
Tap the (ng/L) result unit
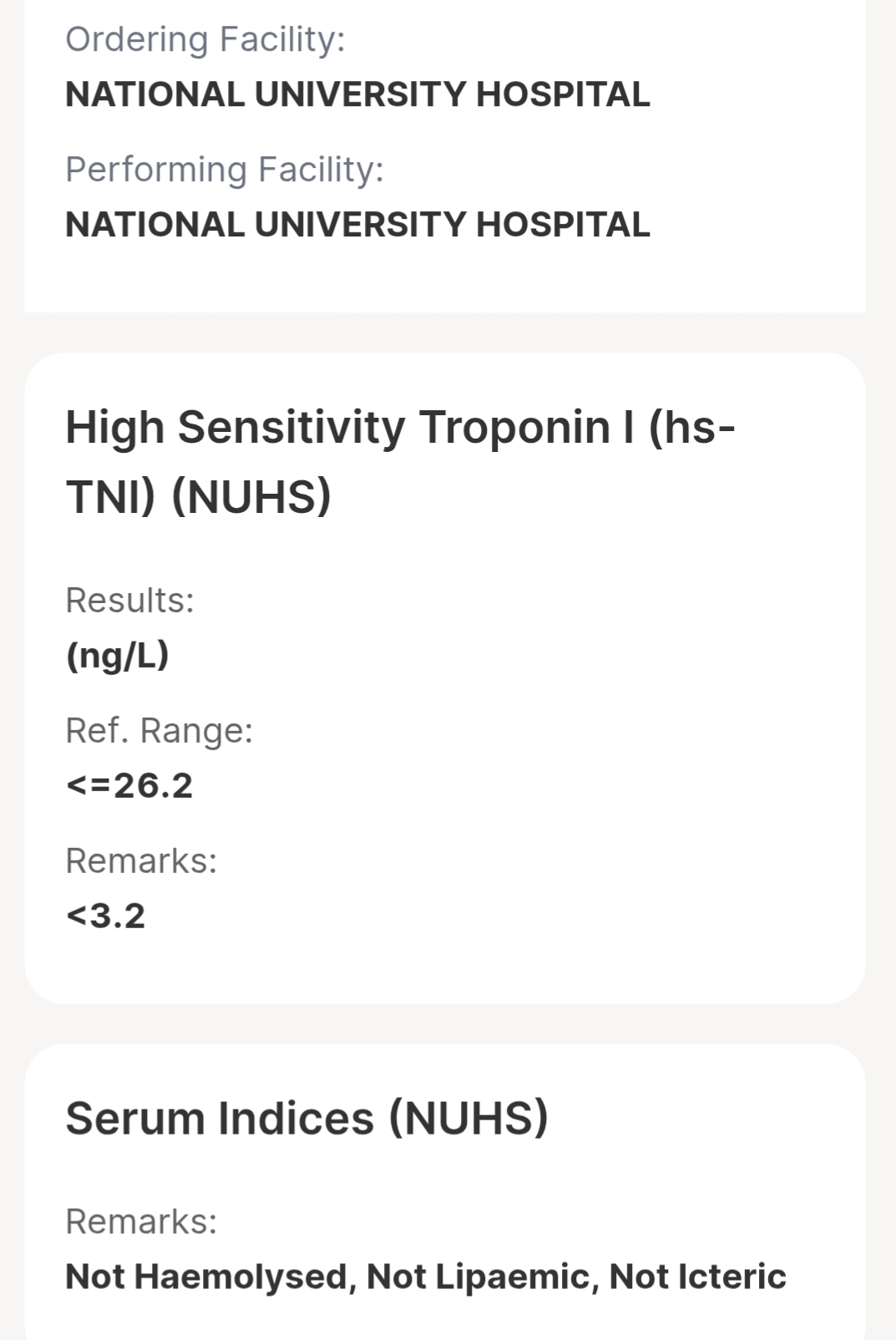click(118, 656)
